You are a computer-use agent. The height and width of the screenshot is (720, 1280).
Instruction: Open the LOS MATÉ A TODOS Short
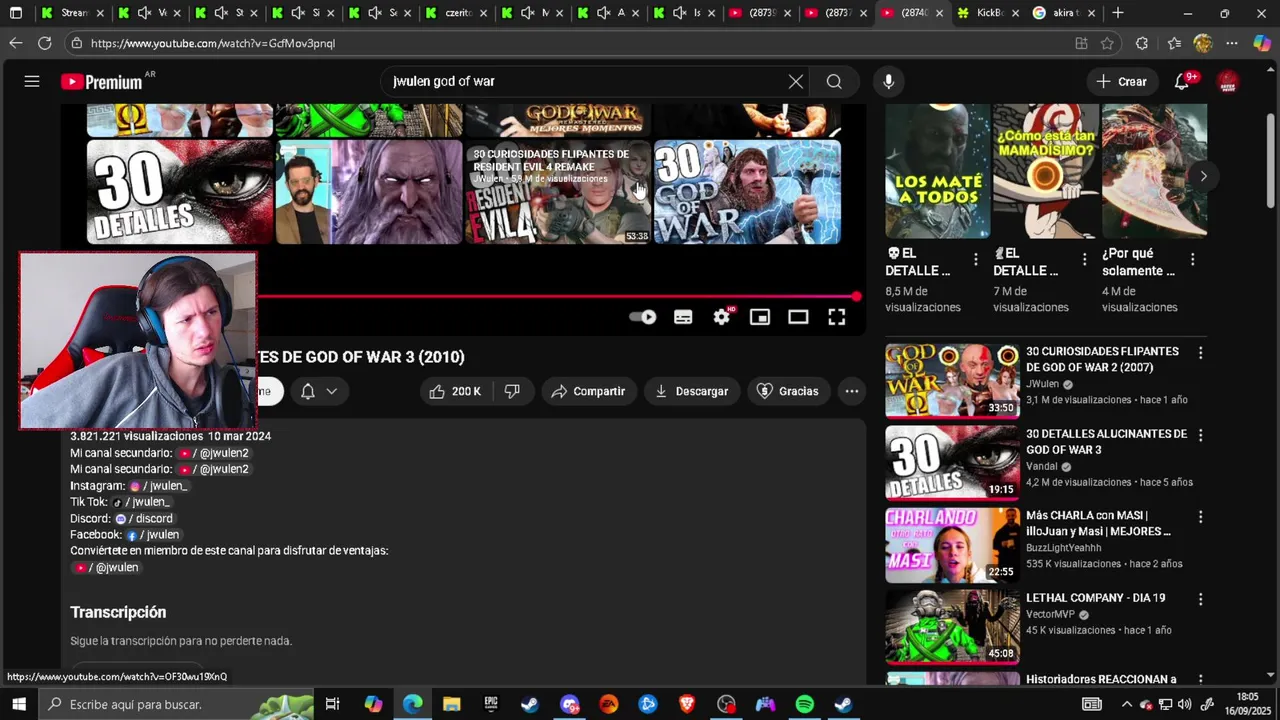point(937,171)
